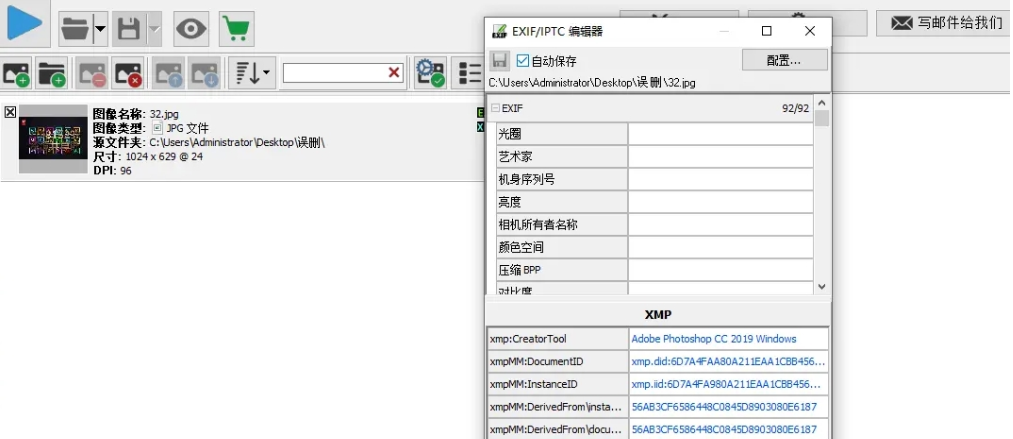Click the 源文件夹 path text

[209, 142]
